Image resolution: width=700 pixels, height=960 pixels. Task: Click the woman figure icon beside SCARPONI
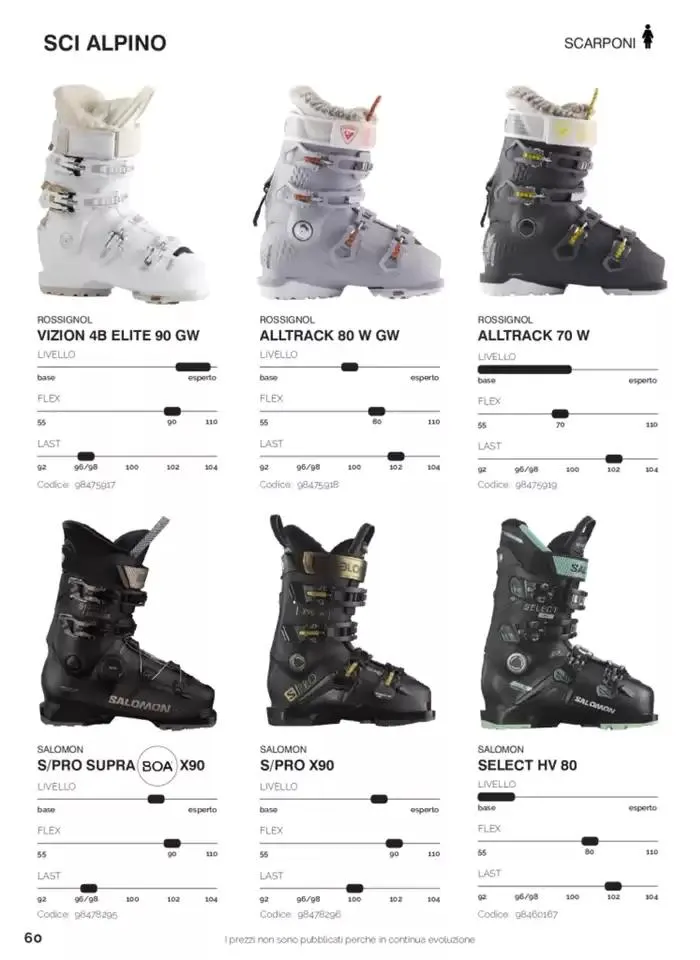647,36
